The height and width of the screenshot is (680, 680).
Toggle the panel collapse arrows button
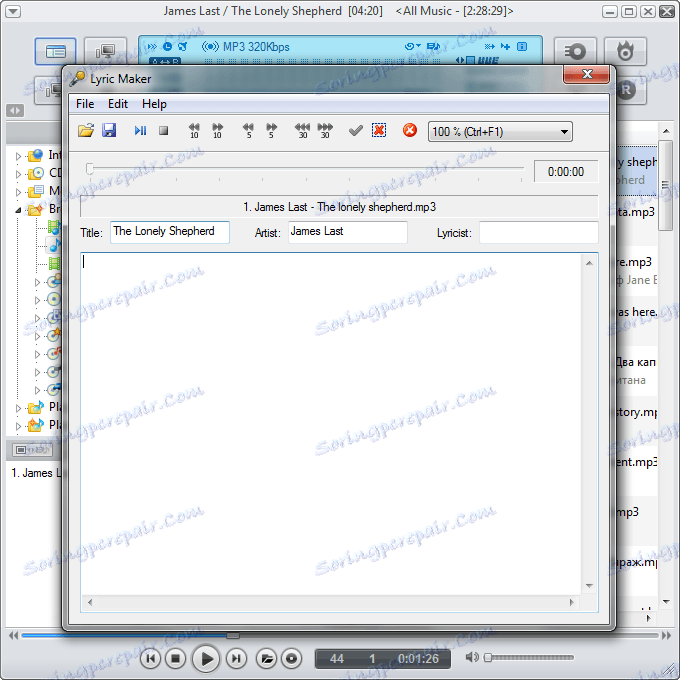pos(15,111)
